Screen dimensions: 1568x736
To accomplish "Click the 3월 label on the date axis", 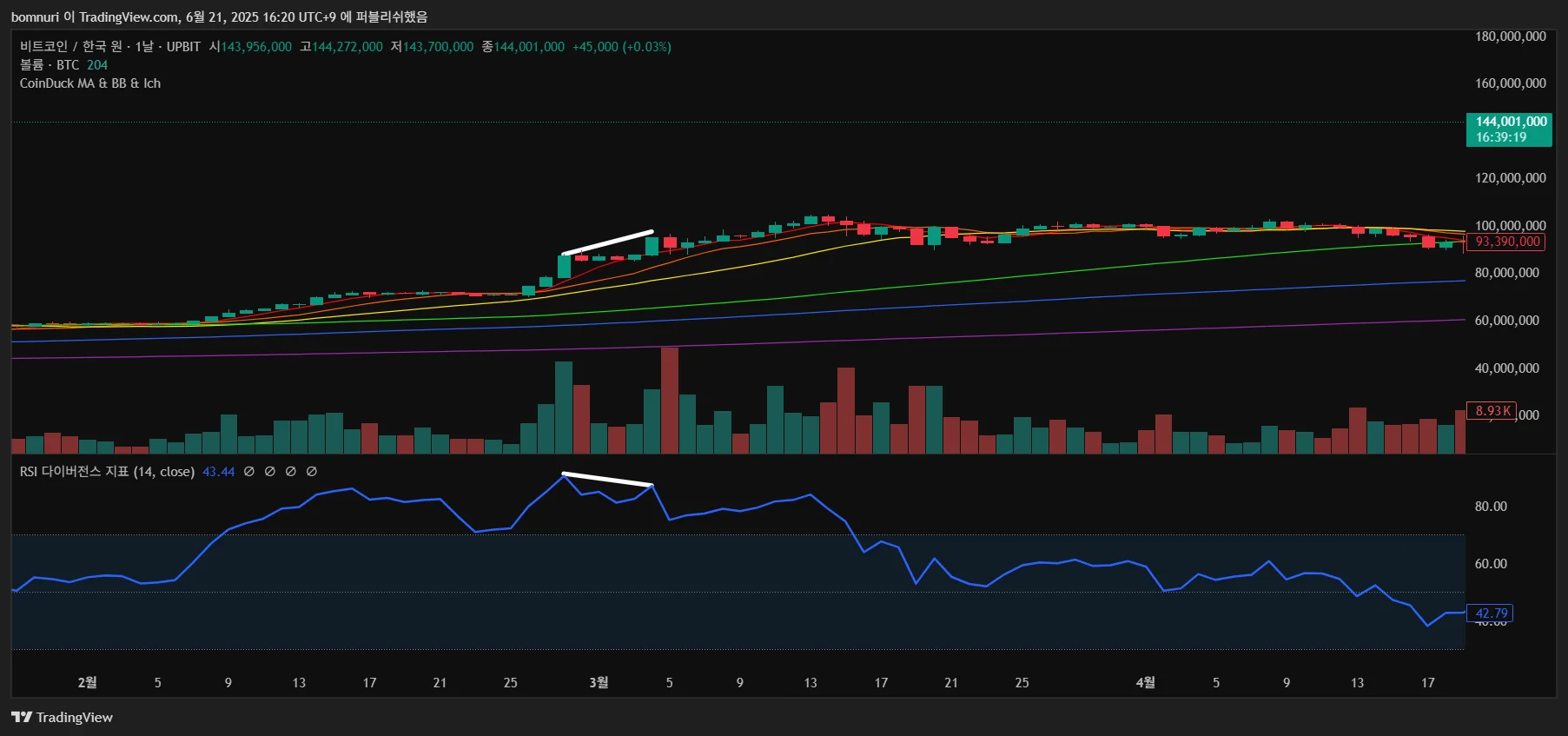I will click(x=599, y=683).
